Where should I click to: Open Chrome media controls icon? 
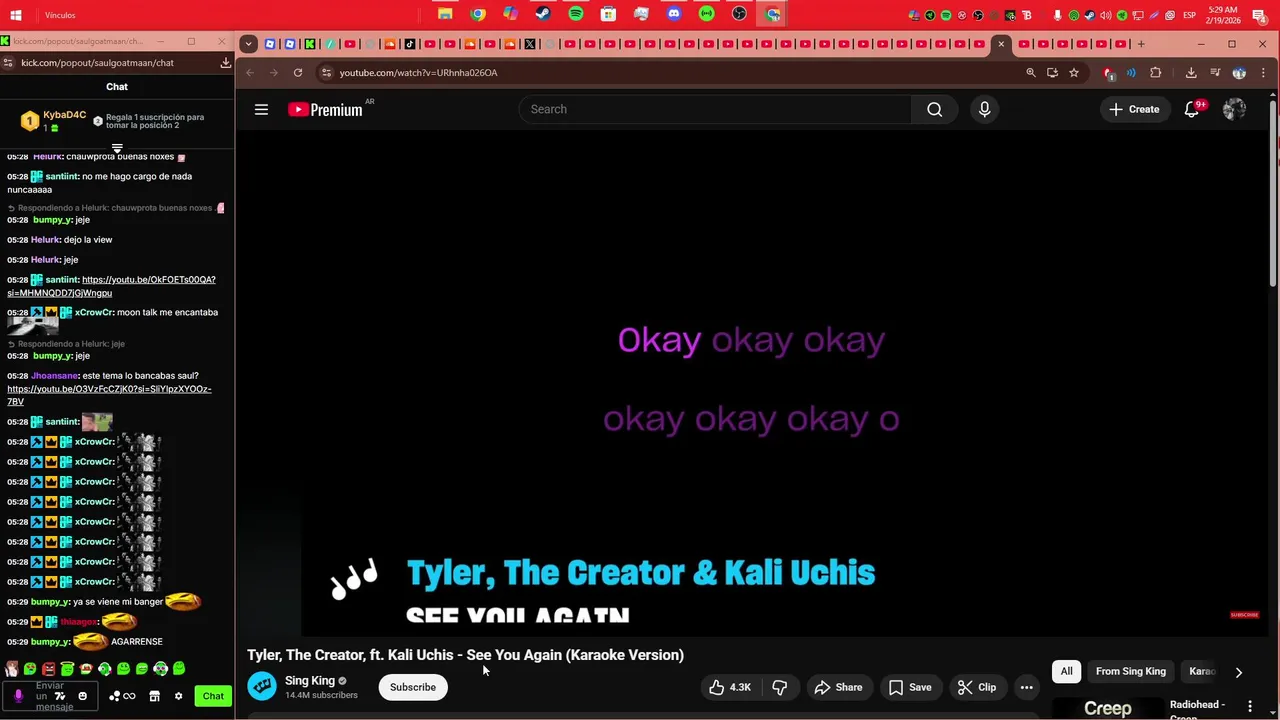click(1215, 73)
